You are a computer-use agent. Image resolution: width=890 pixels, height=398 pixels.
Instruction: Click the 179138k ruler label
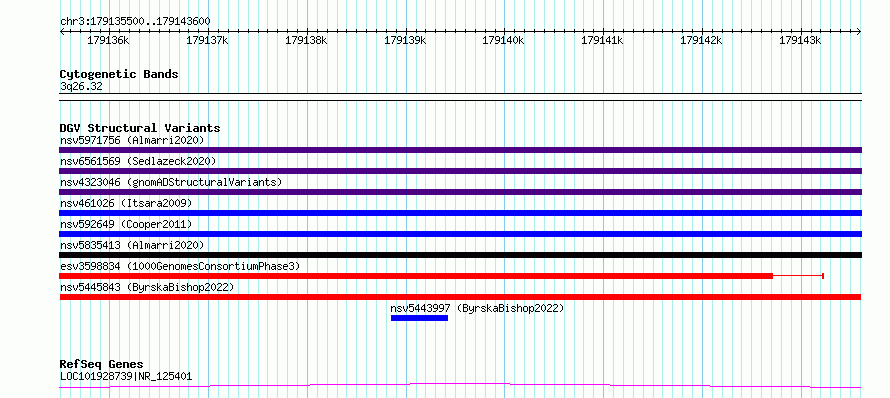click(x=306, y=40)
